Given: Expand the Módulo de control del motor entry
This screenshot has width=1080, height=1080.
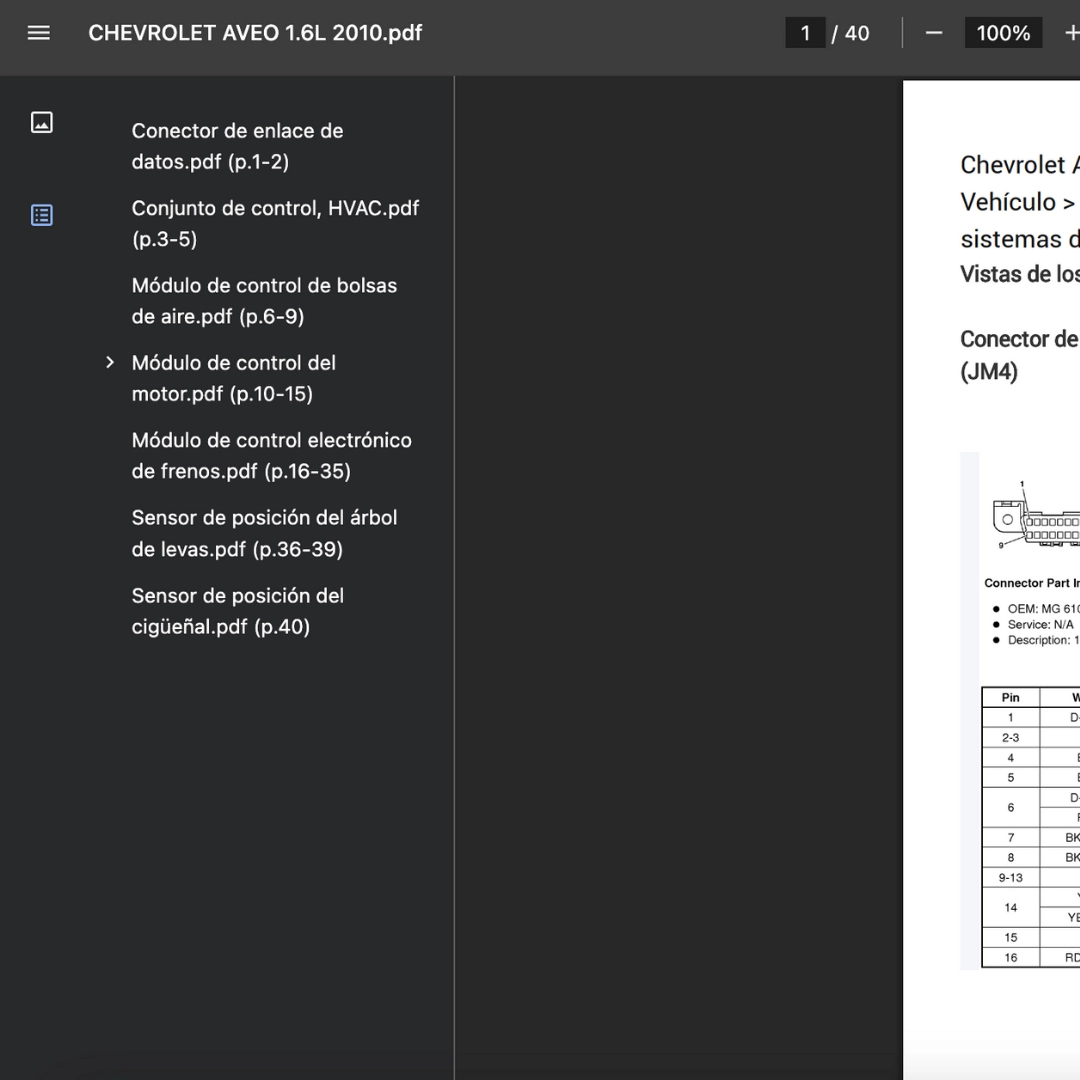Looking at the screenshot, I should click(x=110, y=362).
